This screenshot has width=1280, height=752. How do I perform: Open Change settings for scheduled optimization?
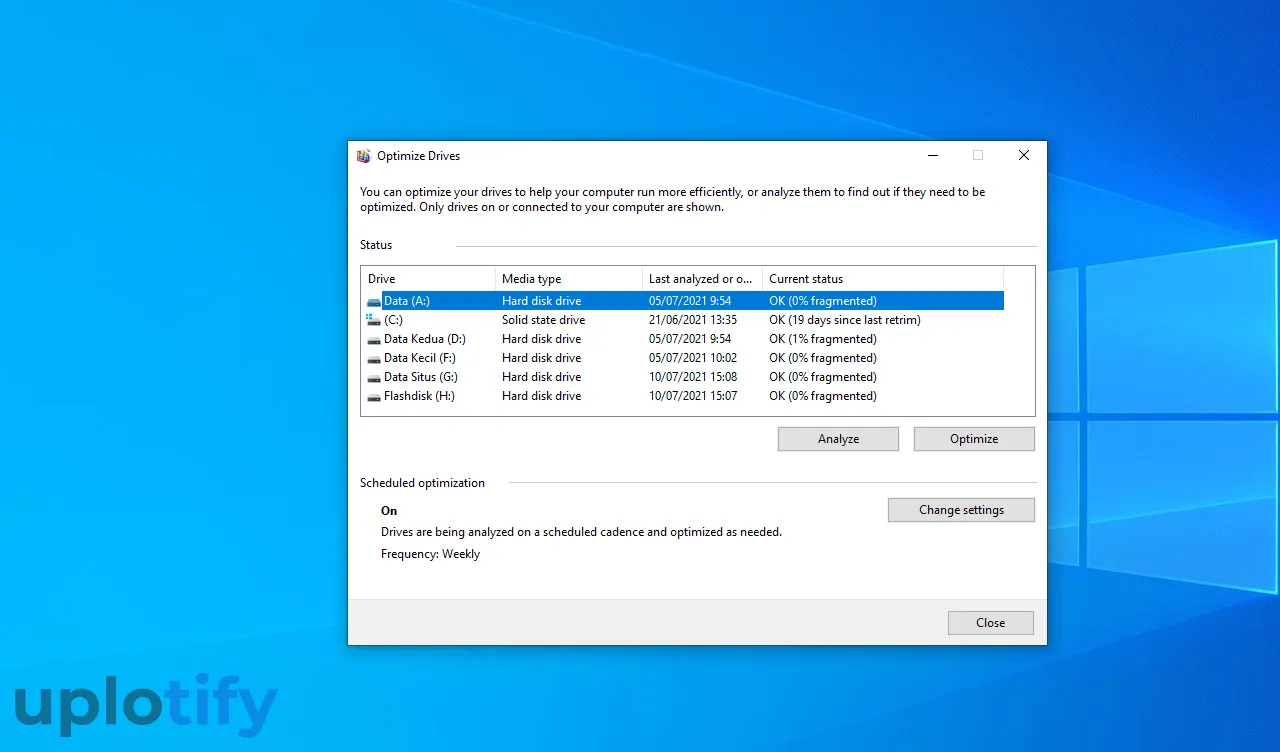click(961, 510)
